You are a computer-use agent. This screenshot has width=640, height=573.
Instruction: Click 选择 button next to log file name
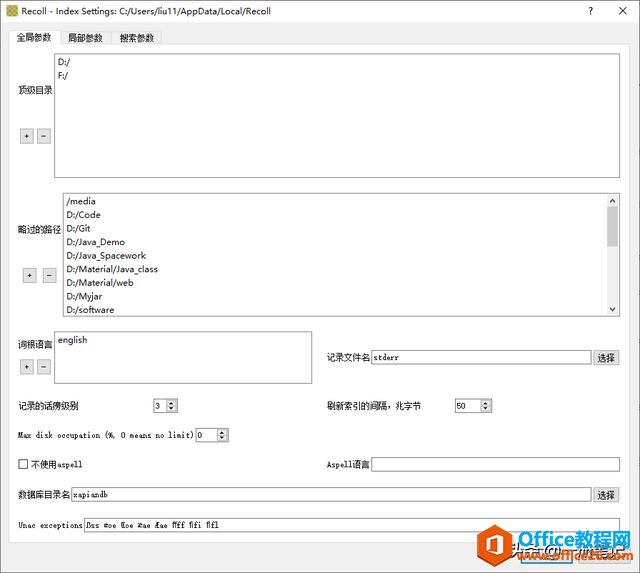606,358
